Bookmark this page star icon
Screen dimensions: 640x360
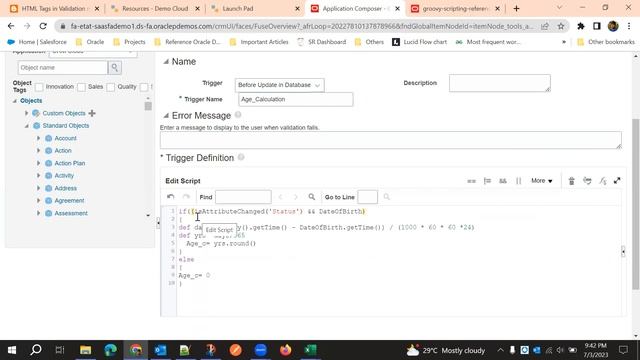click(x=561, y=26)
